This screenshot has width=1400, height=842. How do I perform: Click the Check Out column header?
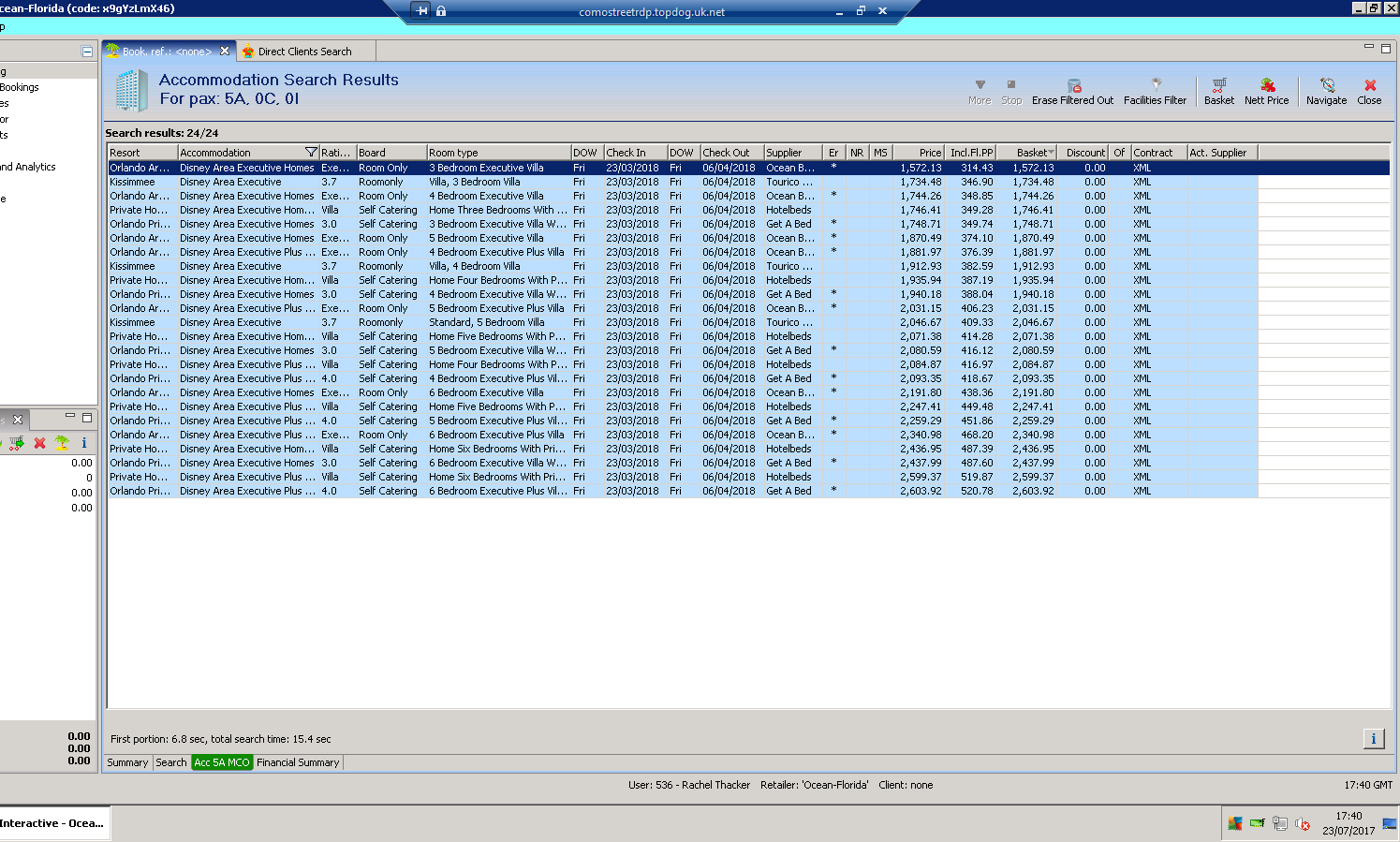point(732,153)
